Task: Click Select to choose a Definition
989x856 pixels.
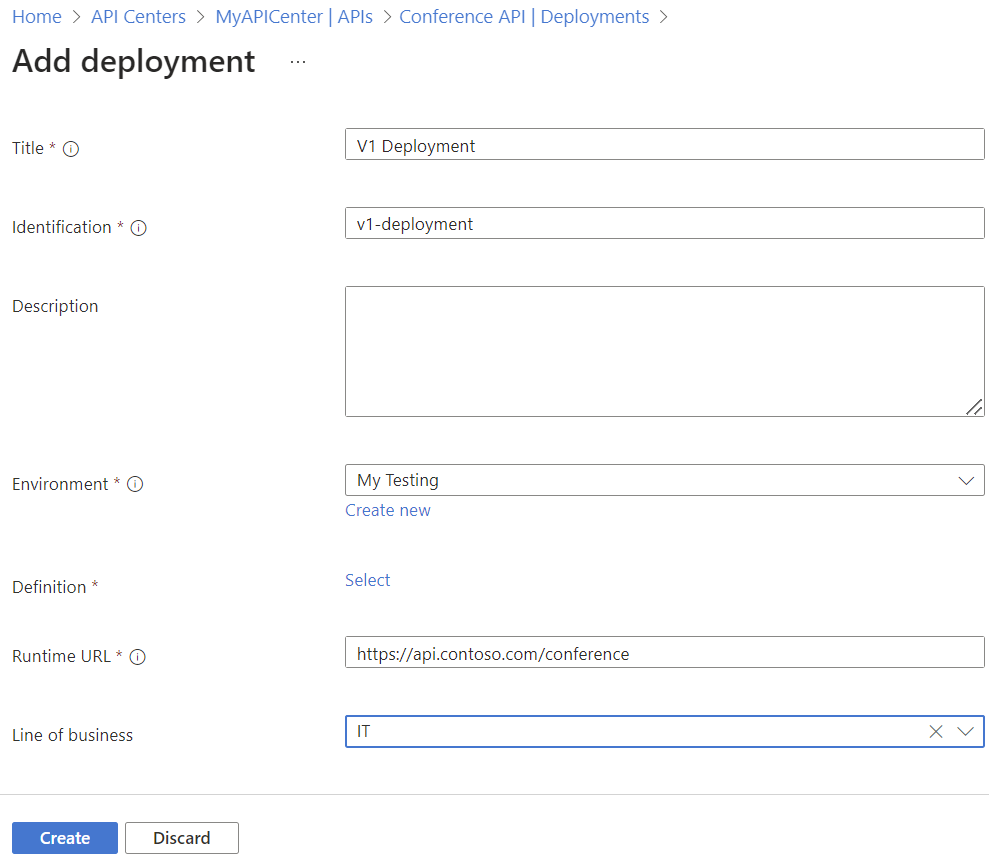Action: click(x=367, y=580)
